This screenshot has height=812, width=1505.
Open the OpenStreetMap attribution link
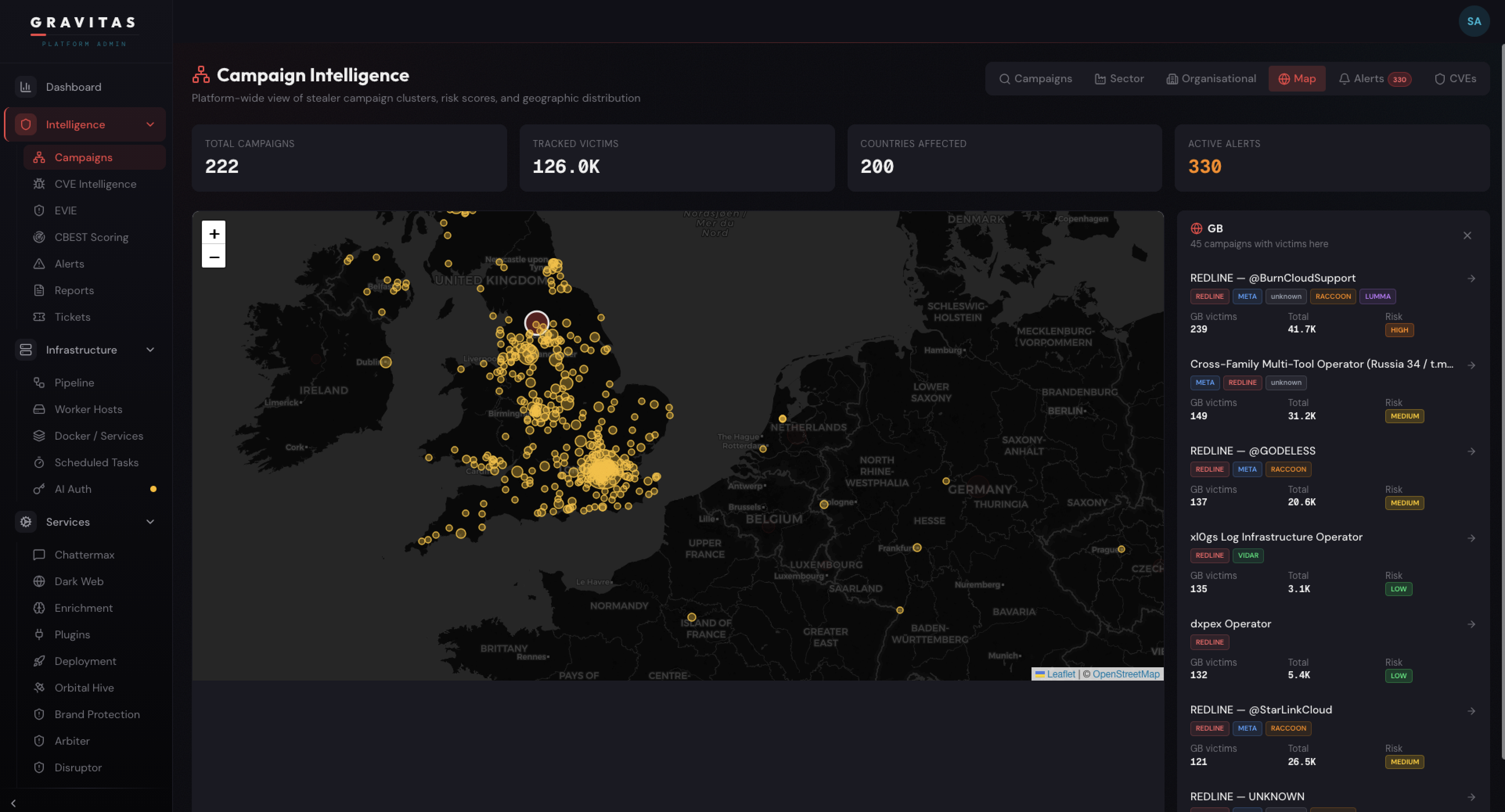[1126, 674]
